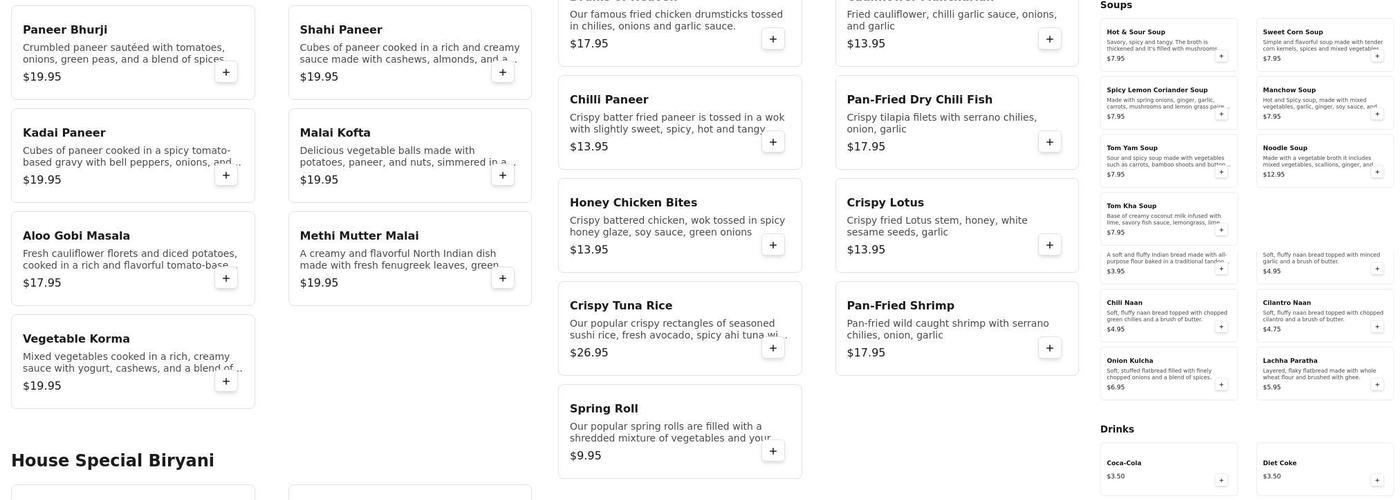Add Coca-Cola from the Drinks section
Viewport: 1400px width, 500px height.
[x=1221, y=480]
